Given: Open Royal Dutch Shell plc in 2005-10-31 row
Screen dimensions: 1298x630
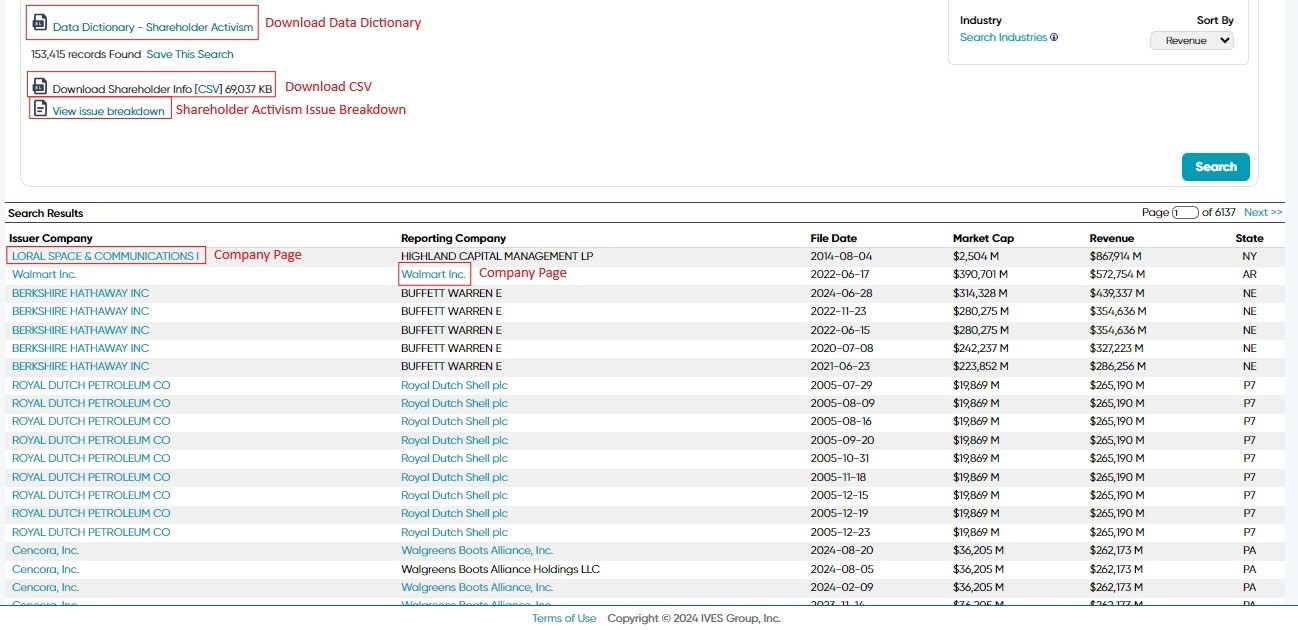Looking at the screenshot, I should 454,458.
